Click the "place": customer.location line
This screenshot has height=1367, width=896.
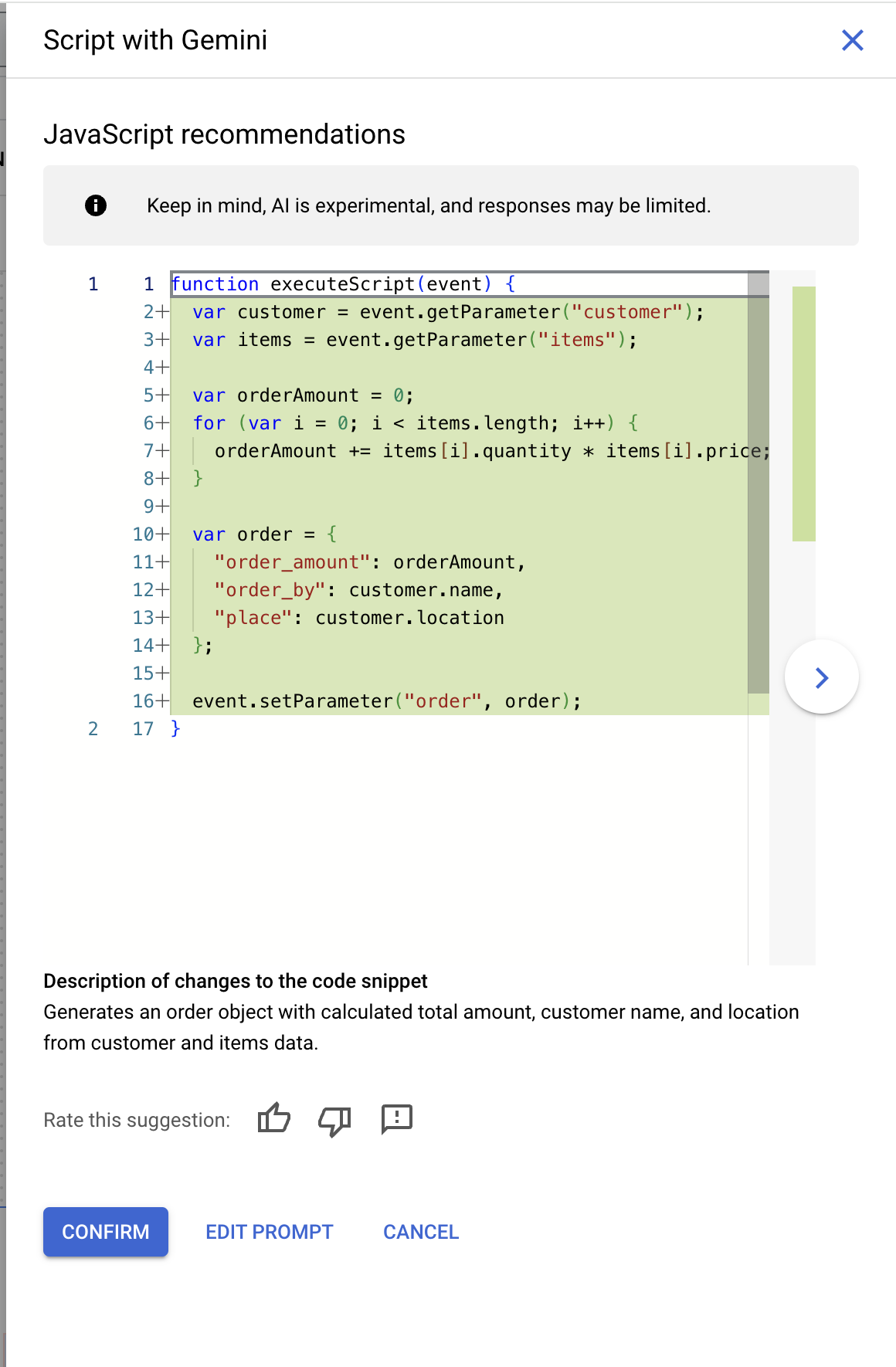click(359, 618)
